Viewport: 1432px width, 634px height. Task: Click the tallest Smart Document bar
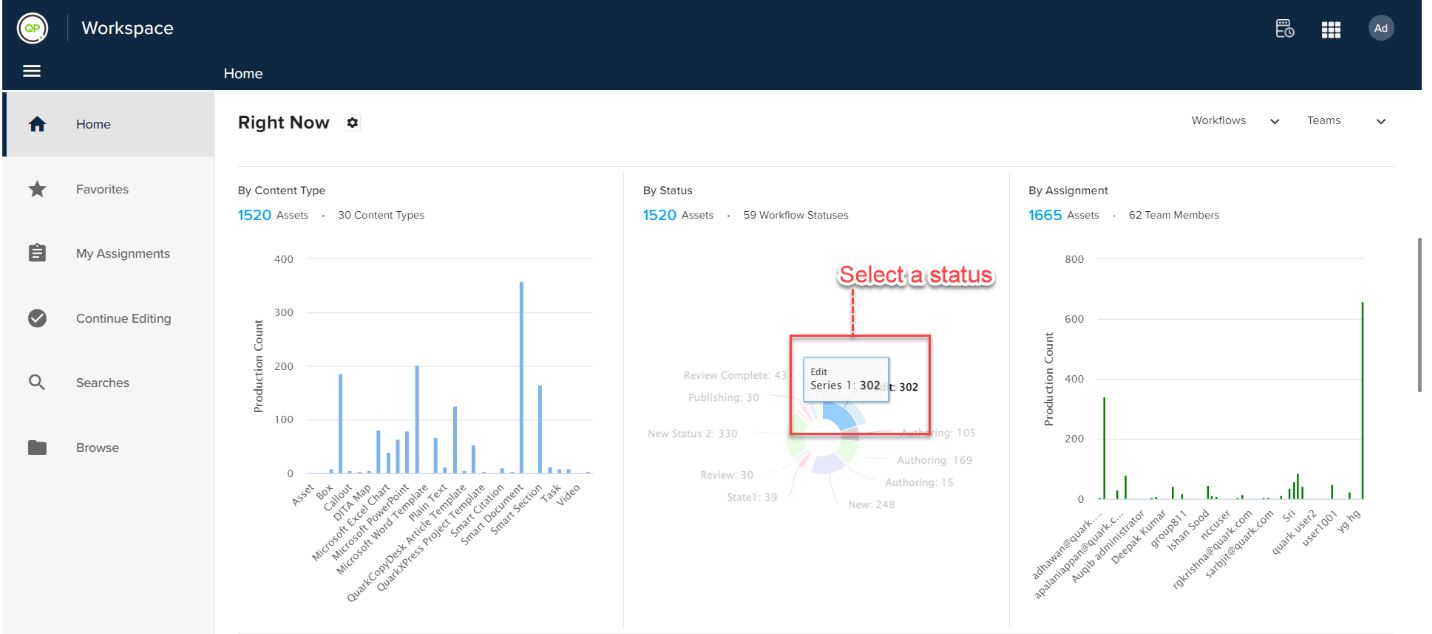[521, 377]
